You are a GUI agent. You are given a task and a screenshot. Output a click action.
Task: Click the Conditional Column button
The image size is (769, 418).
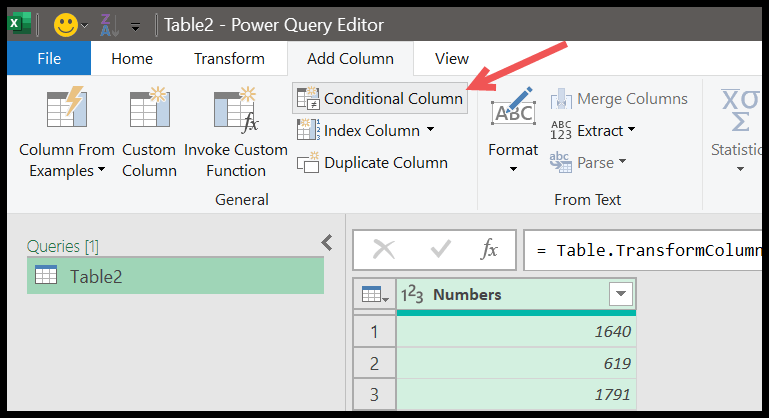pyautogui.click(x=380, y=99)
